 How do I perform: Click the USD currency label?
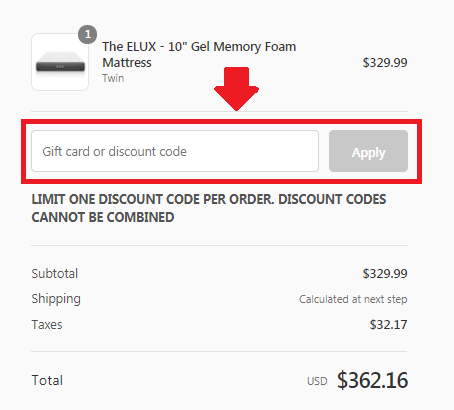tap(317, 381)
